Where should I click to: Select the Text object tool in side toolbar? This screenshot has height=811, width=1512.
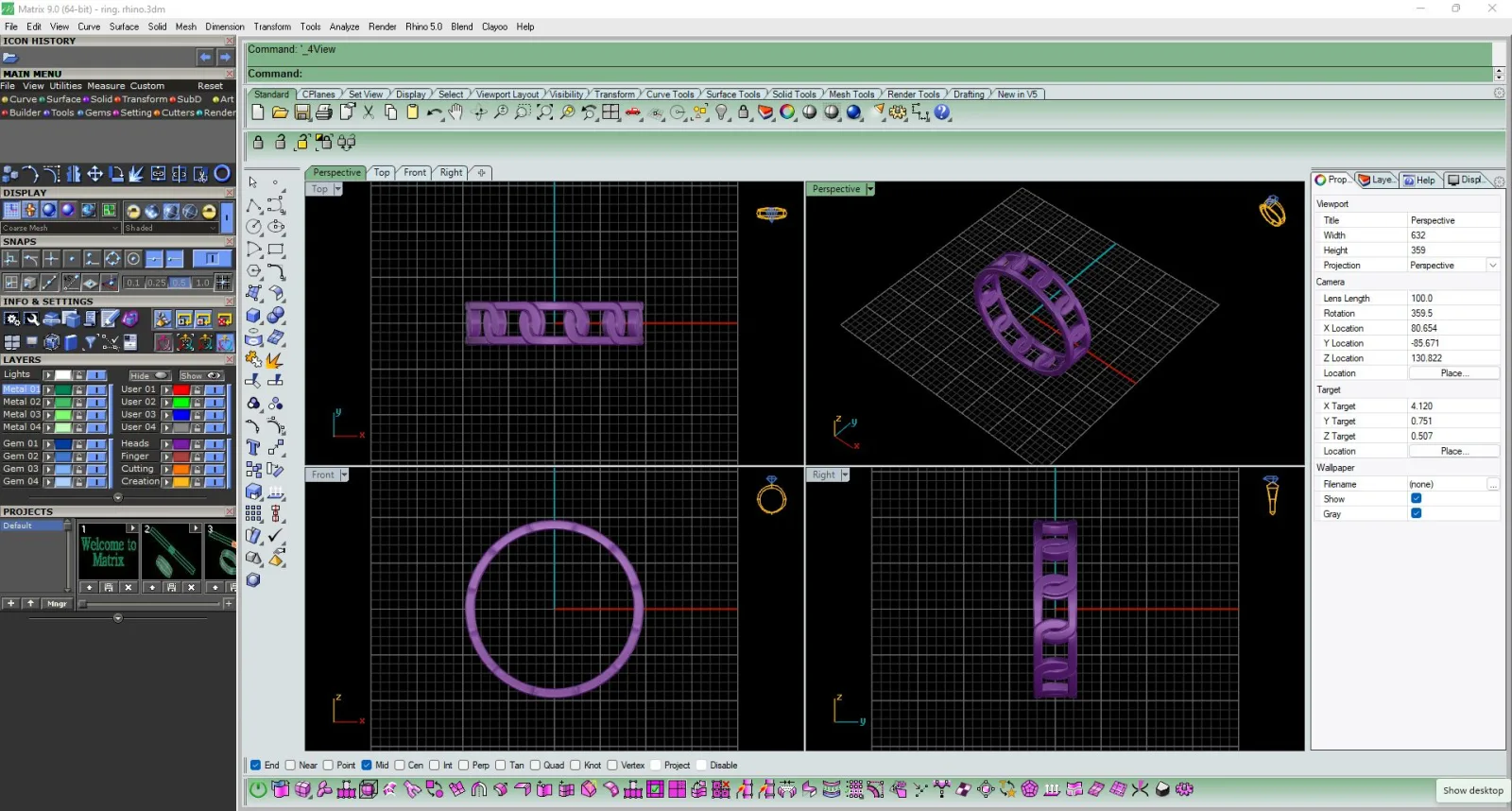pos(253,447)
